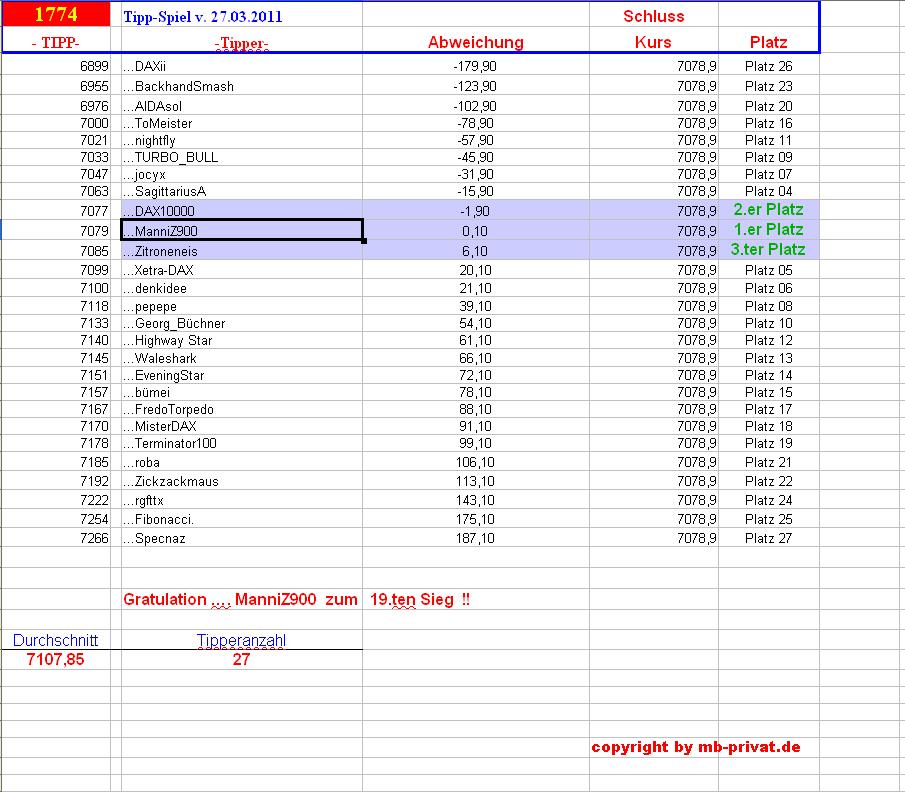Viewport: 905px width, 792px height.
Task: Select tipper cell ...roba
Action: (x=242, y=462)
